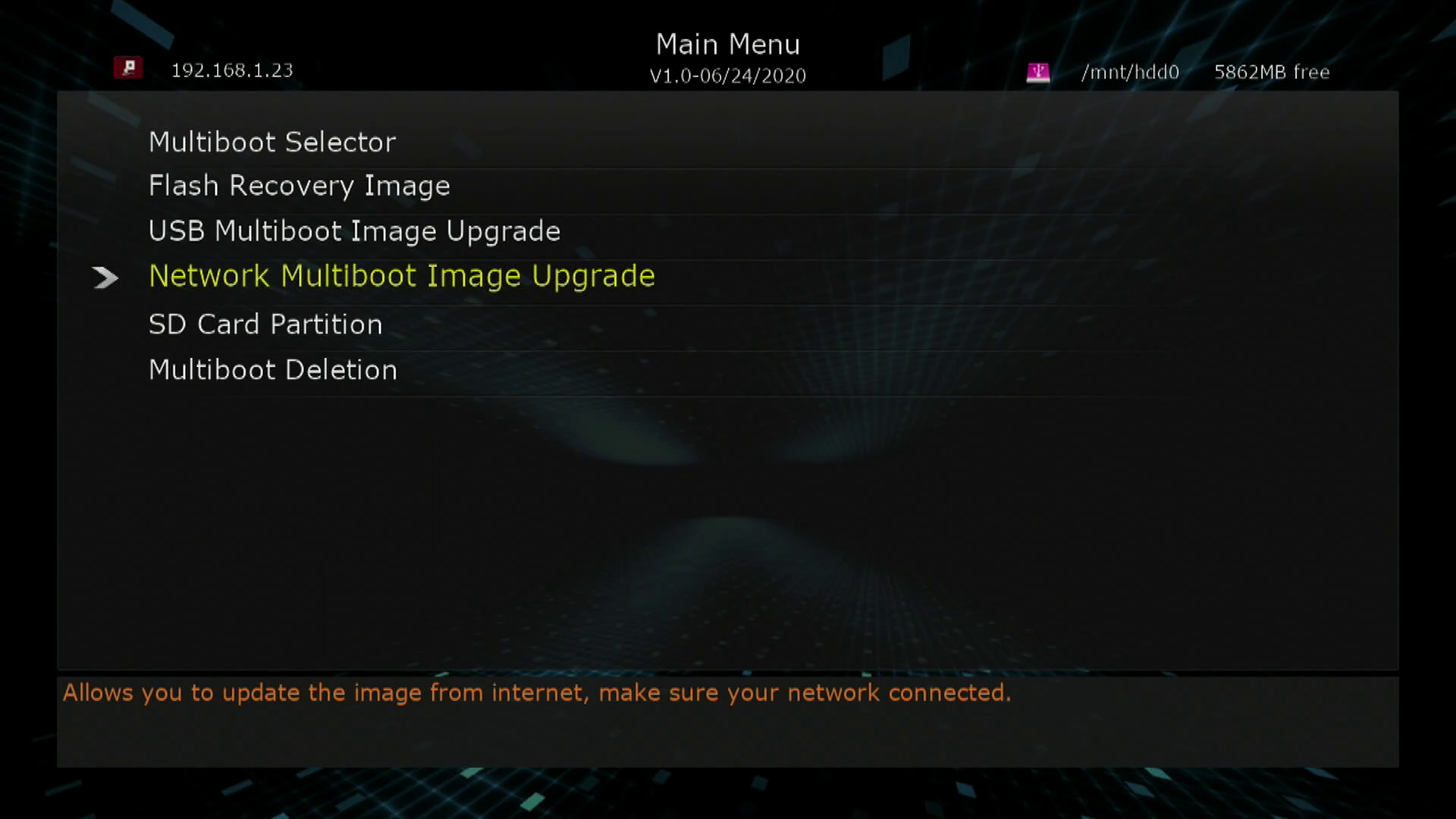Screen dimensions: 1456x819
Task: Click version V1.0-06/24/2020 text
Action: (x=727, y=76)
